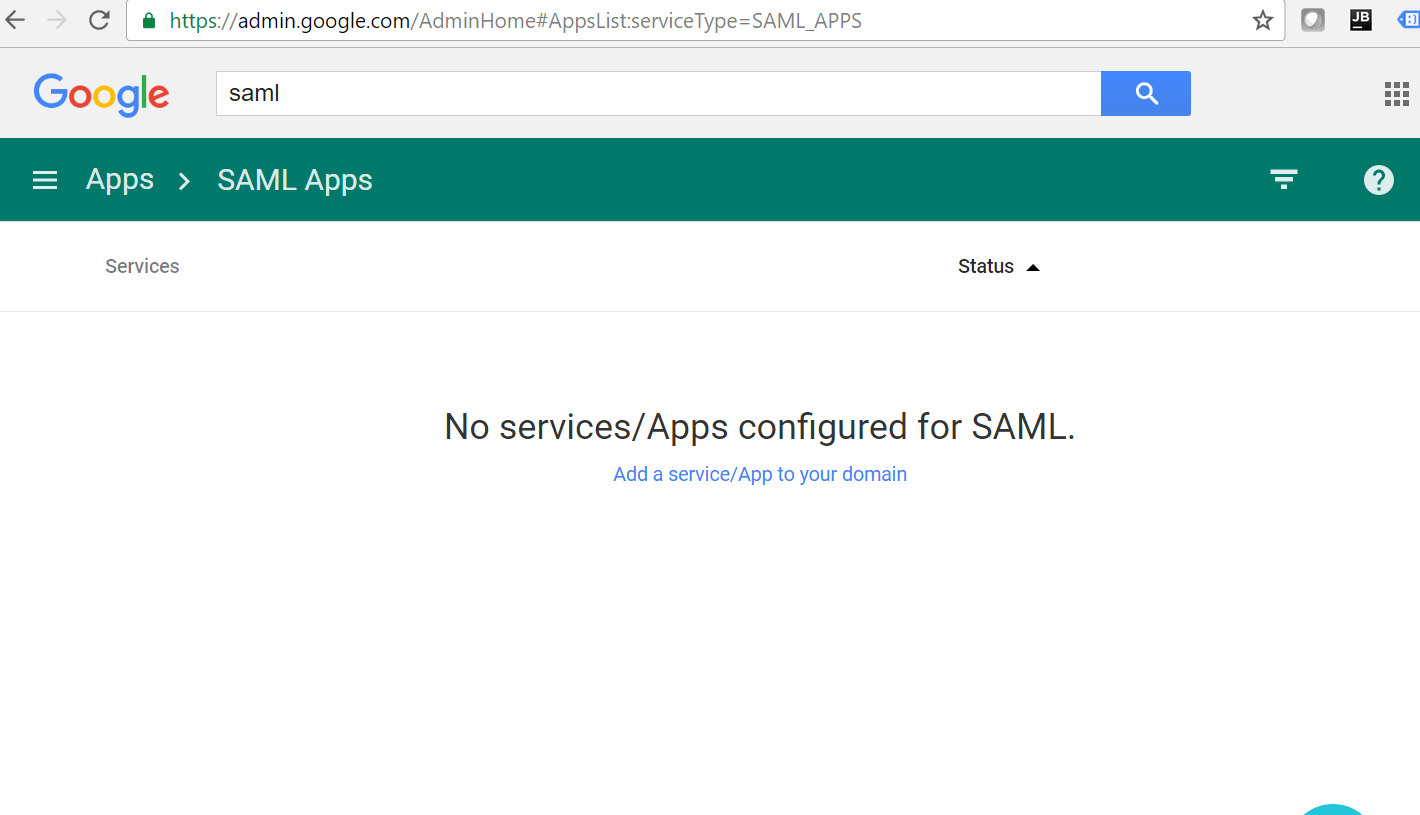Collapse the Status column sorting

pos(1033,267)
